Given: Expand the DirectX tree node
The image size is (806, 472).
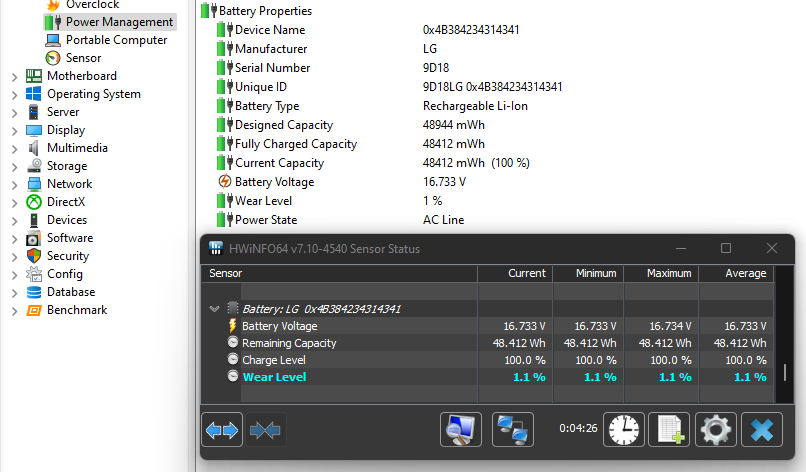Looking at the screenshot, I should coord(14,203).
